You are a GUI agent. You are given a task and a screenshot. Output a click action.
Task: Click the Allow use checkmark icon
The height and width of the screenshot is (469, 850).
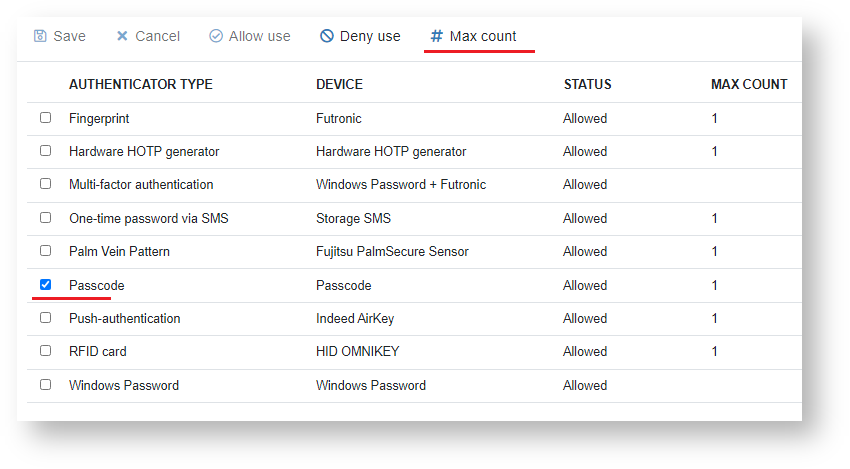[216, 36]
